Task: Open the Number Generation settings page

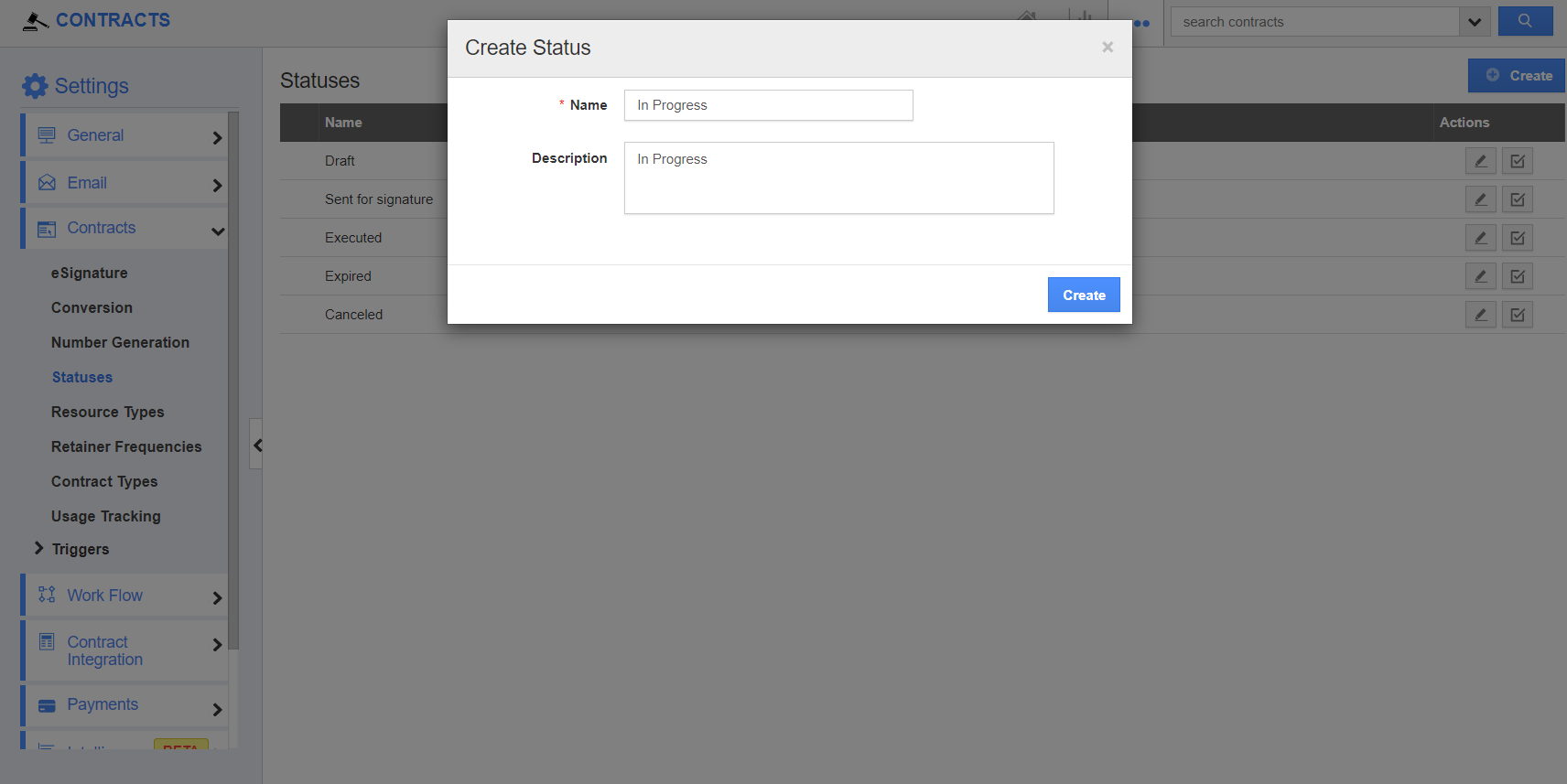Action: (120, 342)
